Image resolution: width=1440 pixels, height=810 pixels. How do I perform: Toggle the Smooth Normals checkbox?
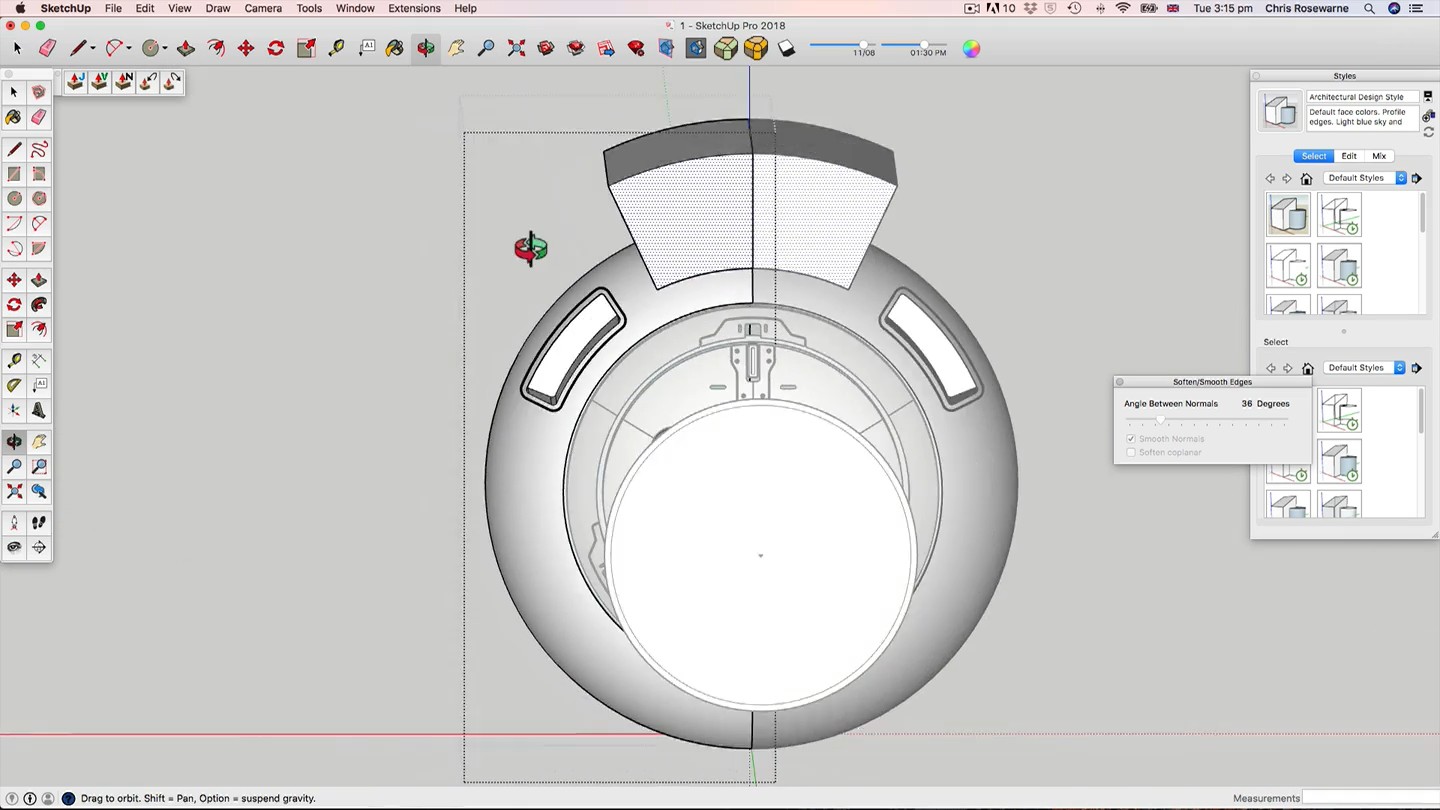(x=1131, y=439)
